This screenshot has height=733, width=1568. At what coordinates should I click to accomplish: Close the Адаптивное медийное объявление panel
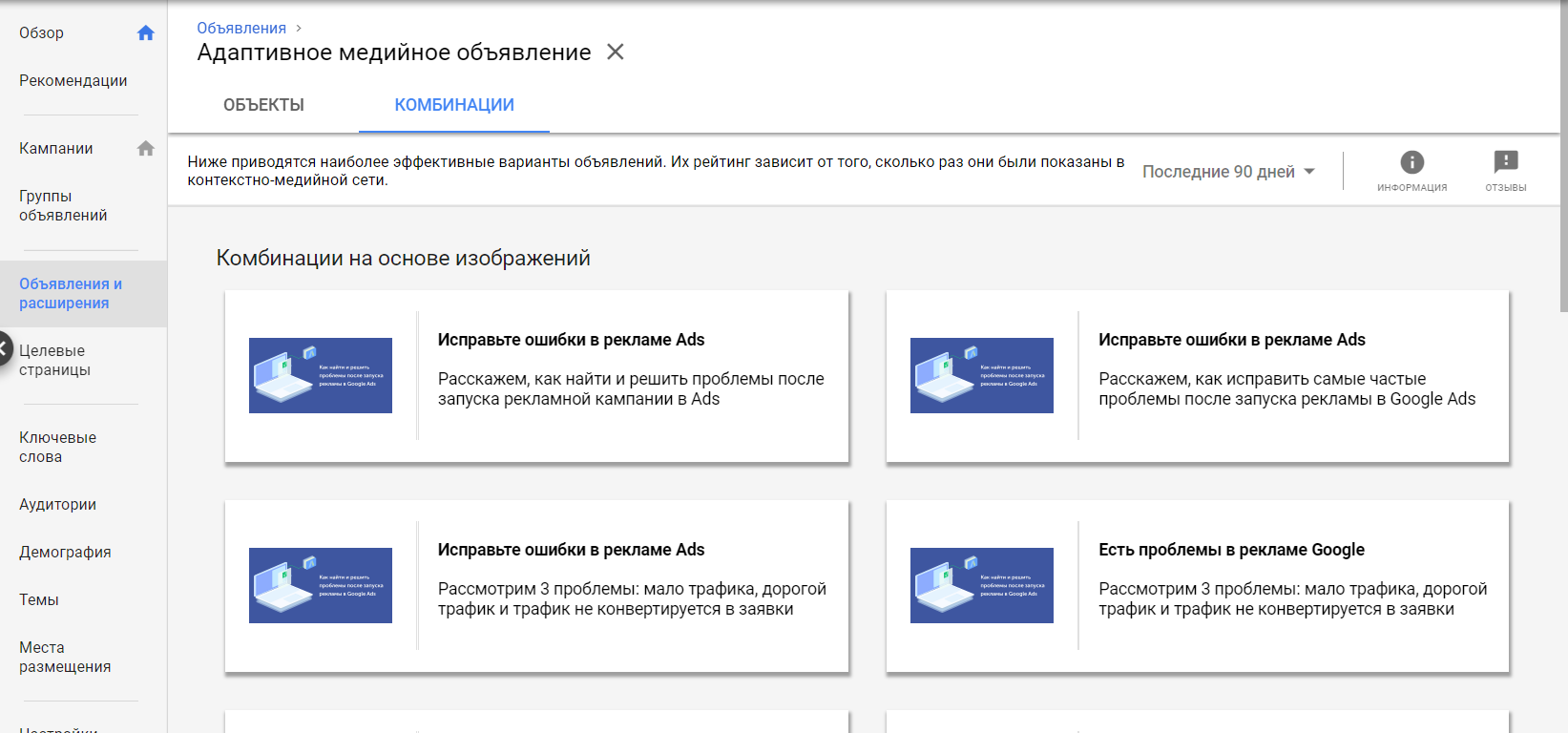pyautogui.click(x=616, y=52)
